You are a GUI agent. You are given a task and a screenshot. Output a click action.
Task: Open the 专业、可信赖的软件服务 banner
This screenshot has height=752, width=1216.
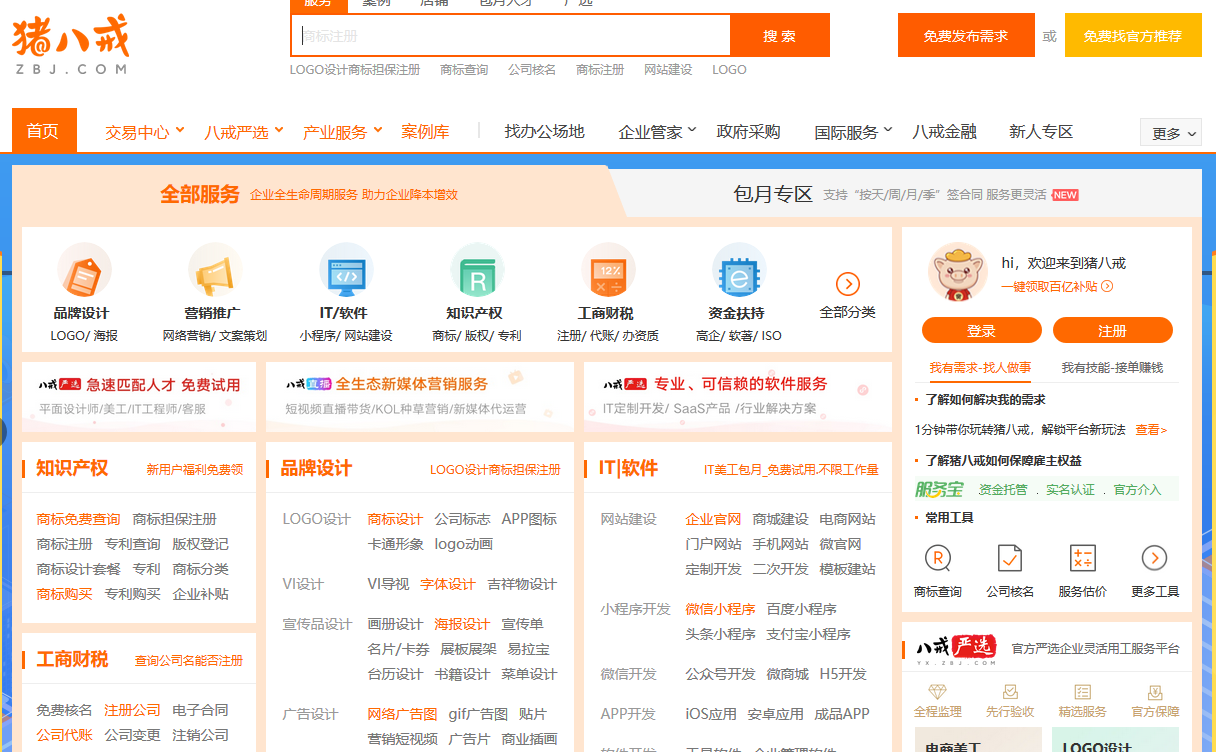pyautogui.click(x=738, y=396)
